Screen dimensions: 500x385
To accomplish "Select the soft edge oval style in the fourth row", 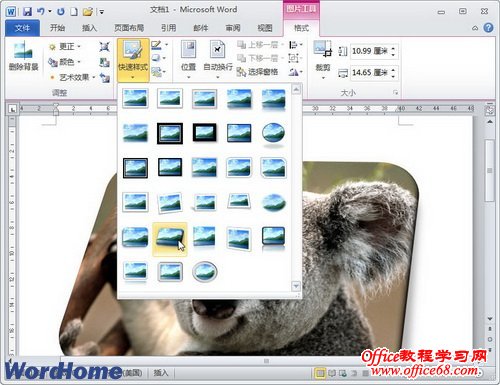I will click(x=273, y=203).
